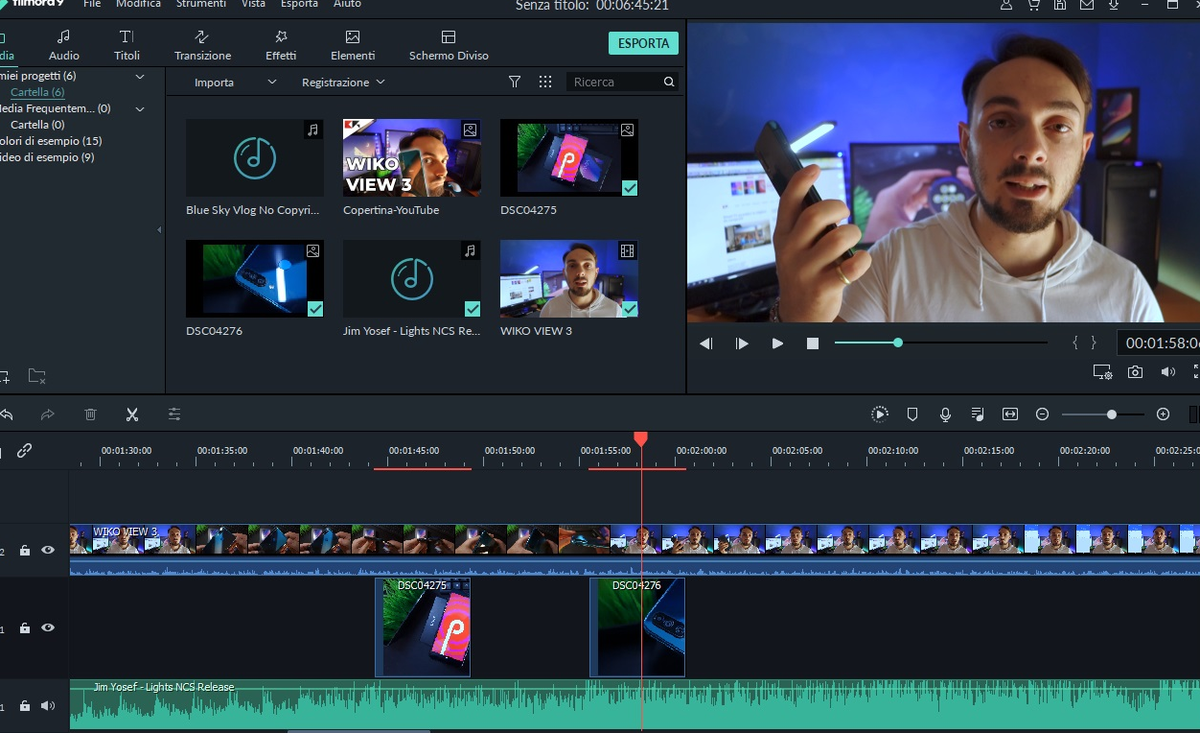Open the Modifica menu
The width and height of the screenshot is (1200, 733).
[x=138, y=4]
